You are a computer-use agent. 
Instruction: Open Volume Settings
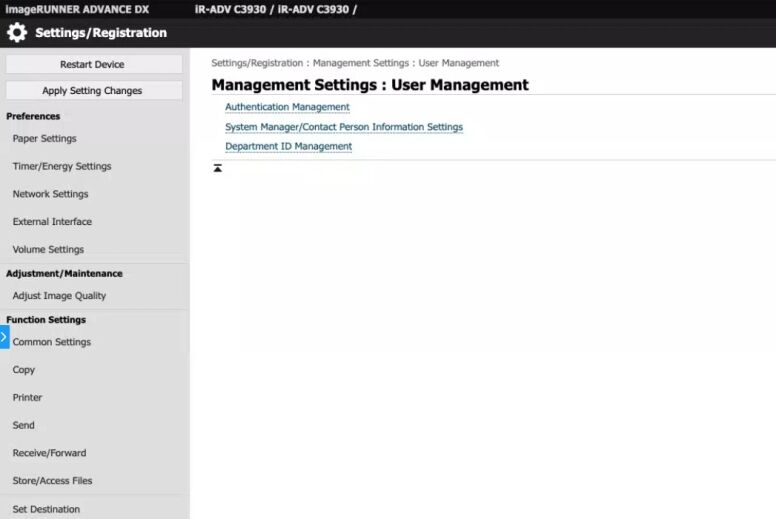48,250
